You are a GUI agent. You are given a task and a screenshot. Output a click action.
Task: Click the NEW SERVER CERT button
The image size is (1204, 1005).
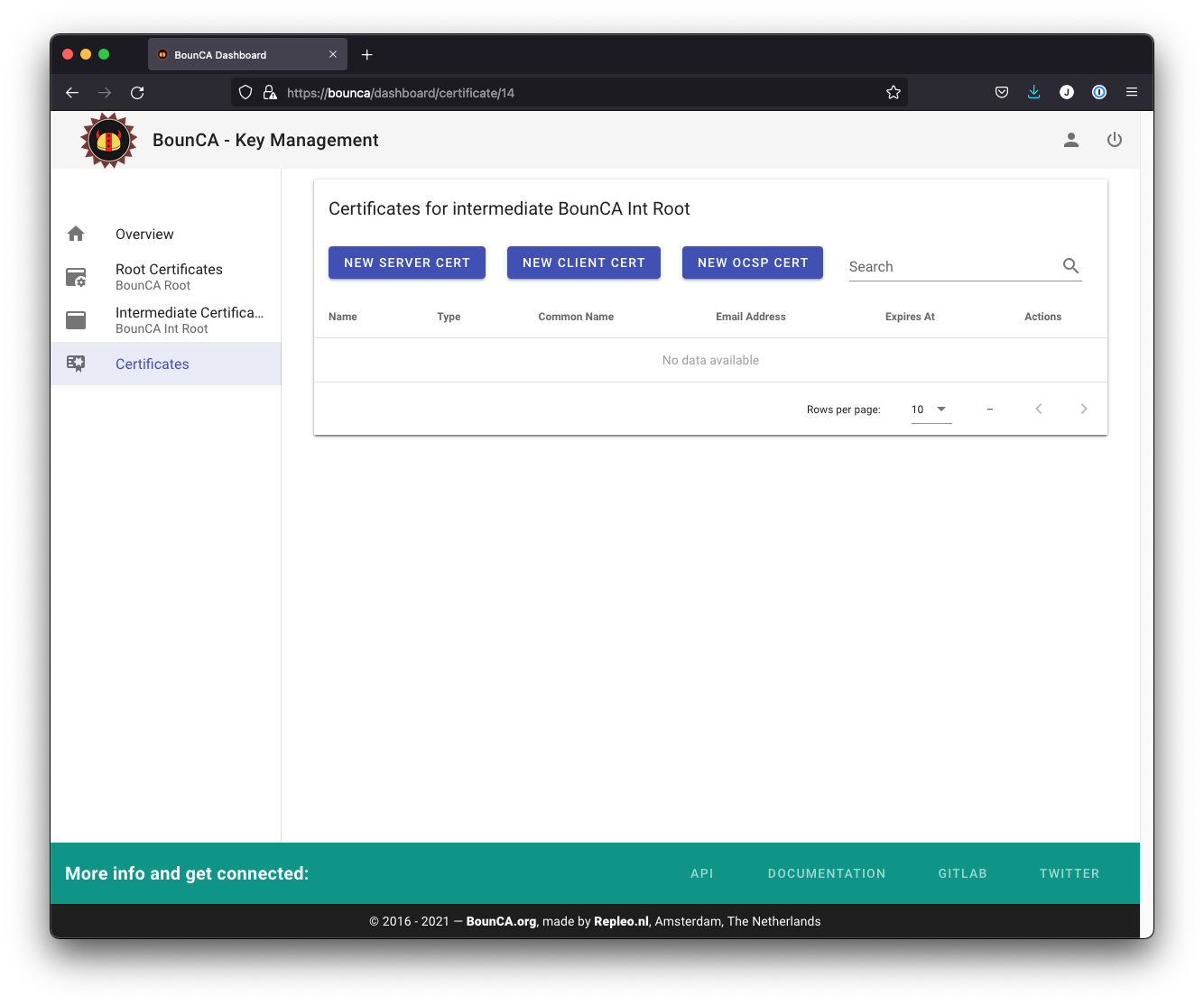(407, 263)
